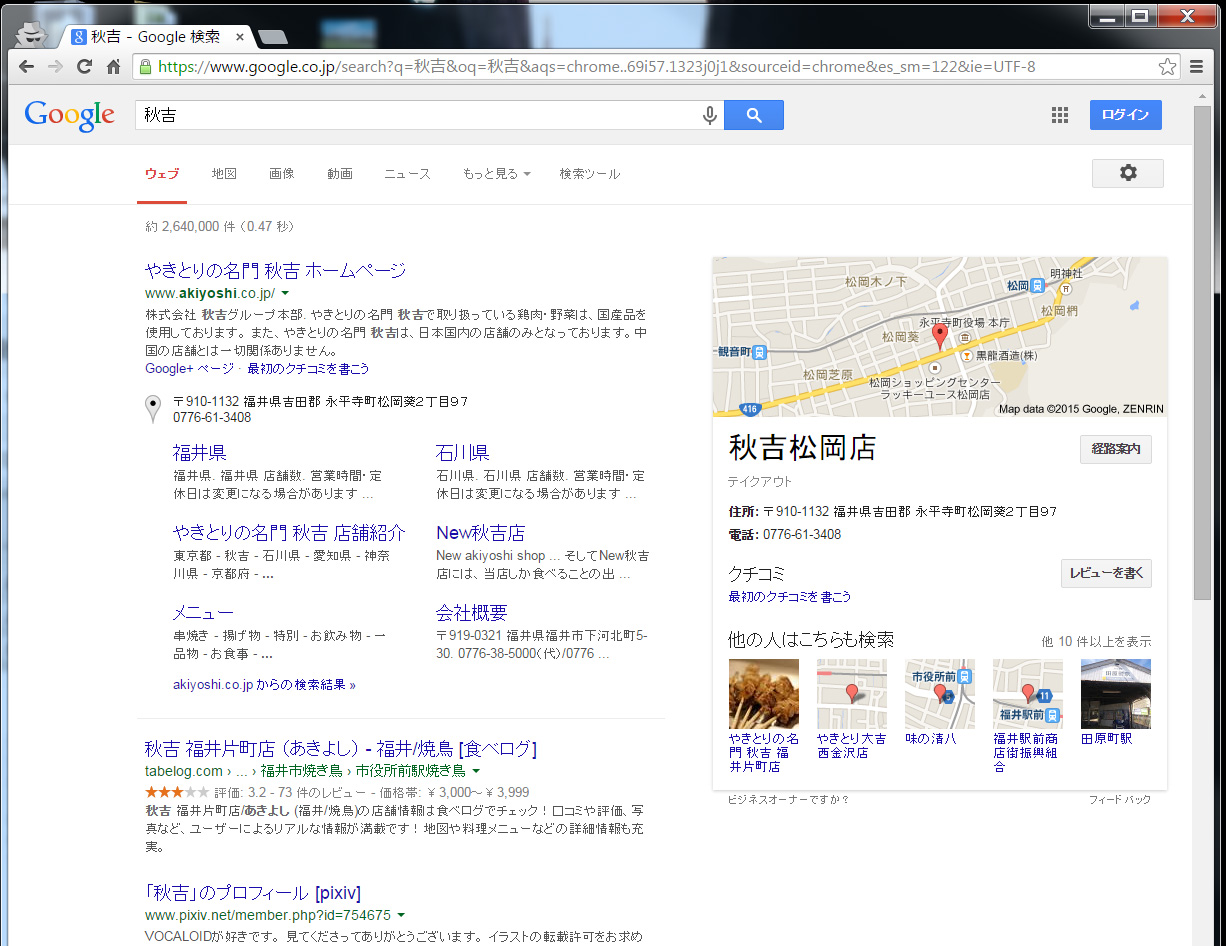Open the もっと見る dropdown menu
1226x946 pixels.
[x=496, y=174]
